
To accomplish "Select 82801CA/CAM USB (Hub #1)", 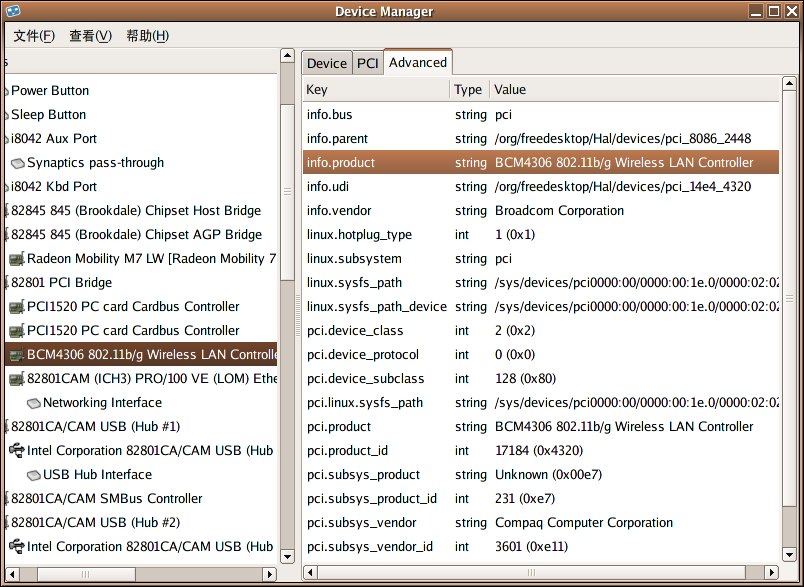I will point(96,427).
